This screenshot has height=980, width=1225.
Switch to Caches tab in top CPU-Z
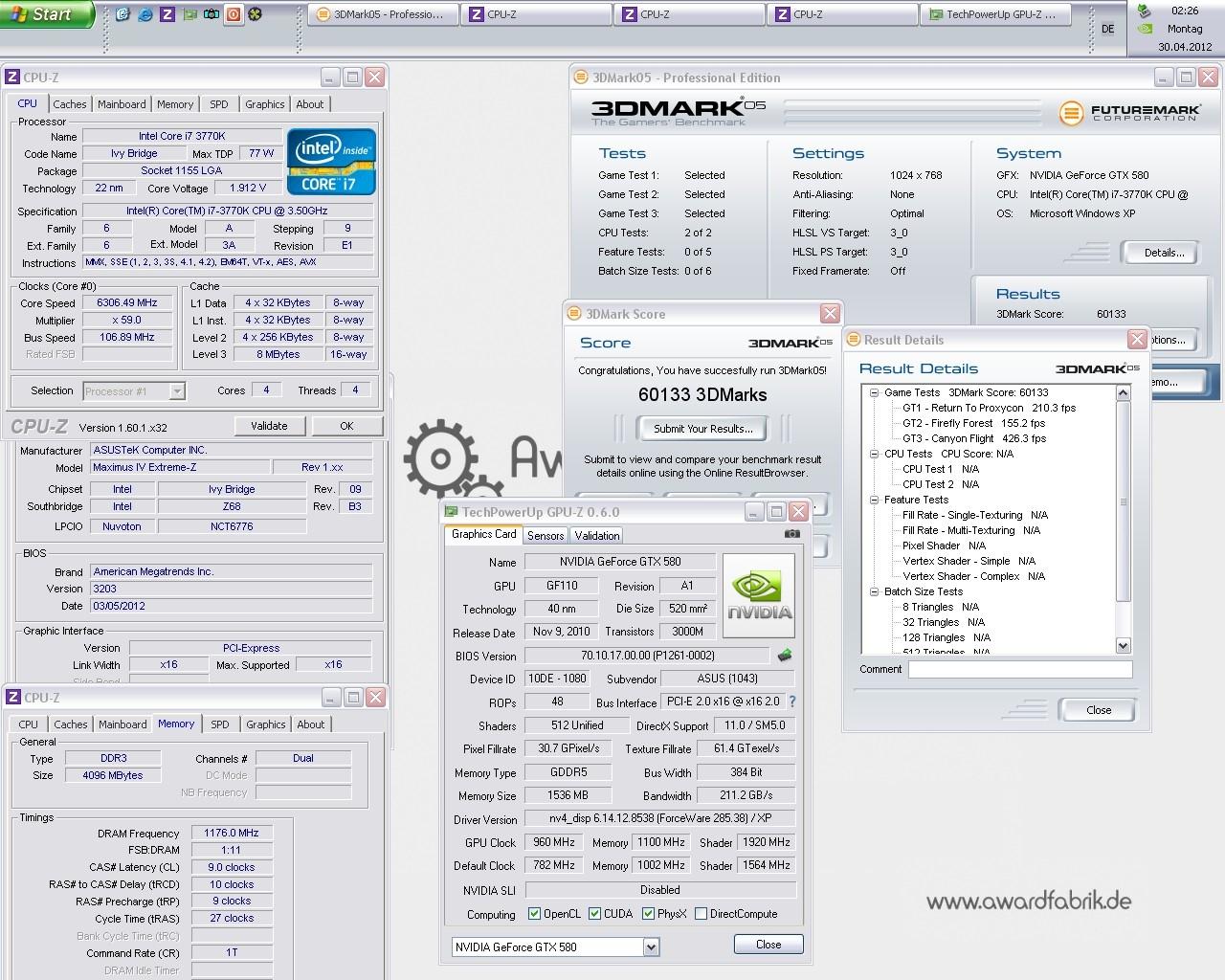69,104
